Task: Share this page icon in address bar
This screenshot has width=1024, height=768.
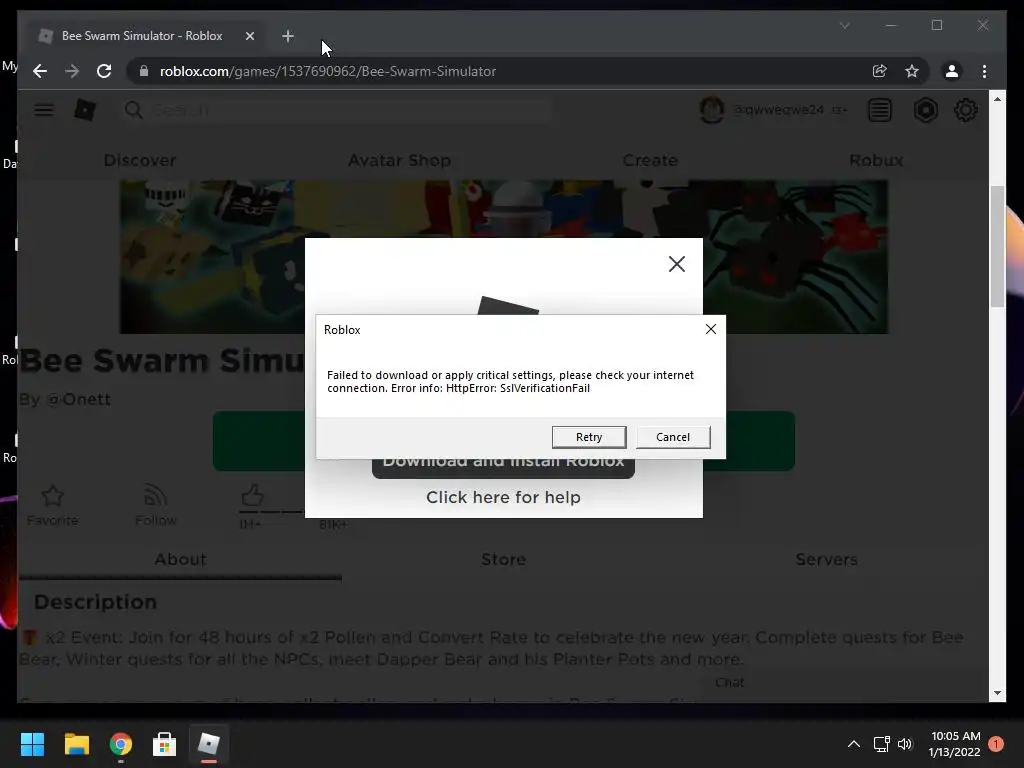Action: (x=879, y=71)
